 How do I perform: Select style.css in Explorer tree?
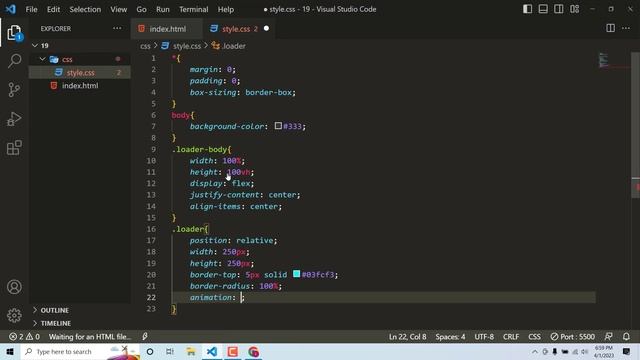(80, 72)
